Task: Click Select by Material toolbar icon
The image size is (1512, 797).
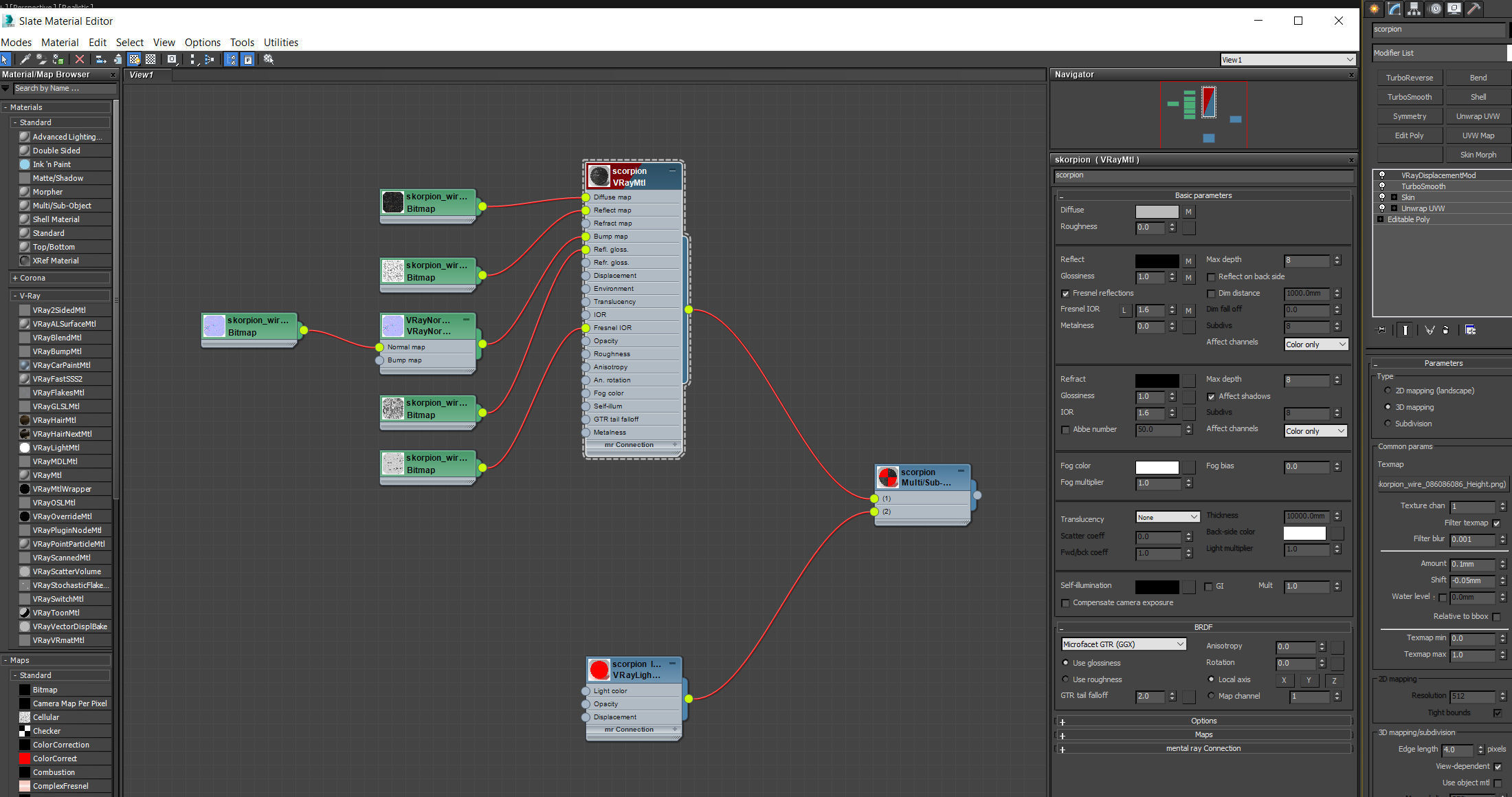Action: click(x=269, y=60)
